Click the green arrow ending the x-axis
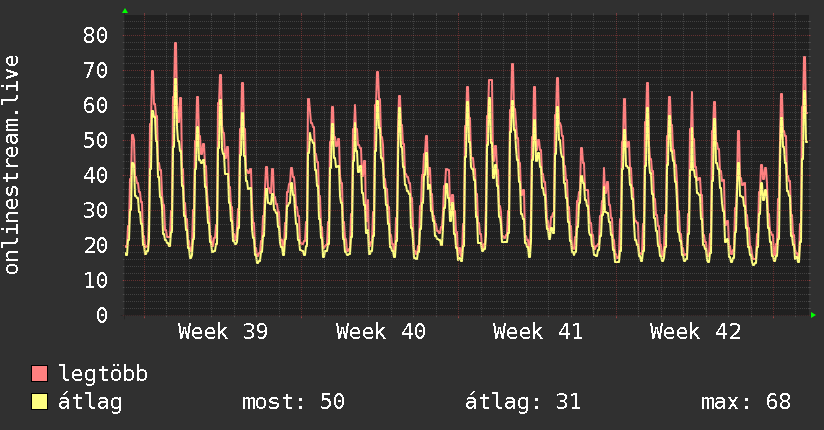 pos(813,315)
